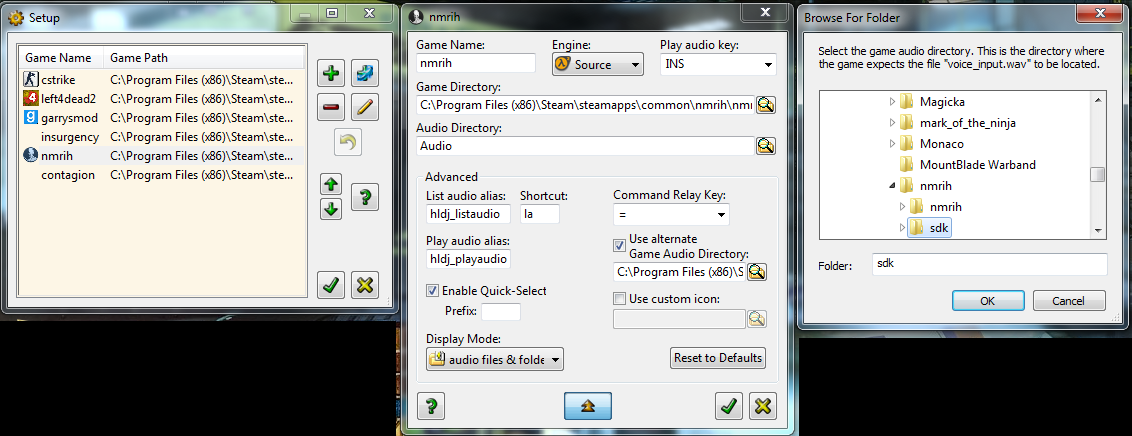
Task: Open Display Mode dropdown
Action: click(x=495, y=359)
